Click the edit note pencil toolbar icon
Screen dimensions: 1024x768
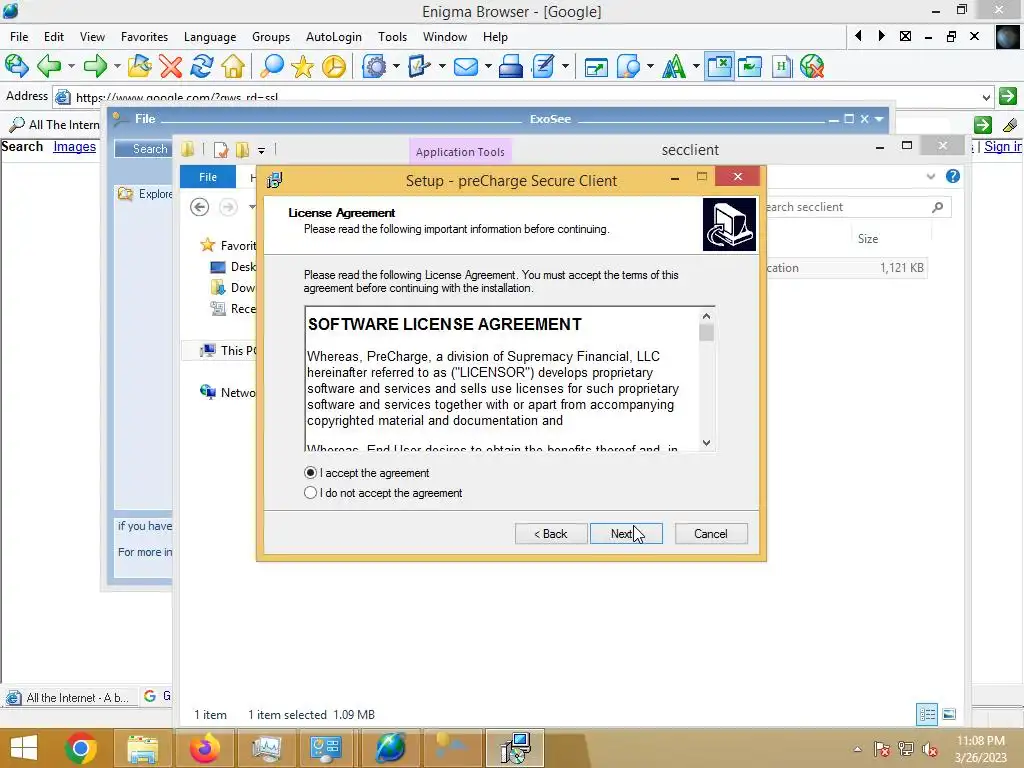tap(543, 67)
